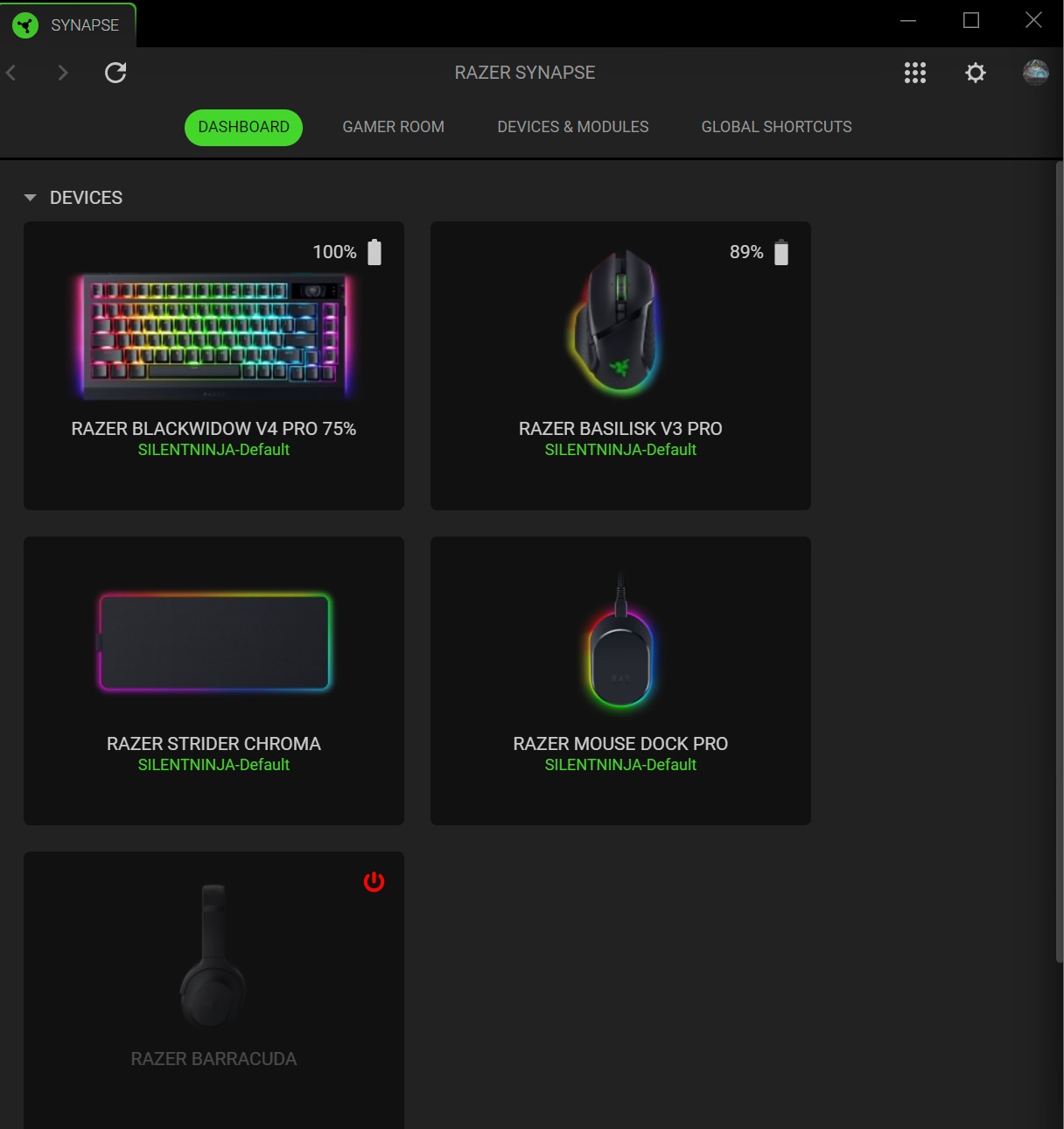
Task: Open the modules grid launcher icon
Action: (x=915, y=73)
